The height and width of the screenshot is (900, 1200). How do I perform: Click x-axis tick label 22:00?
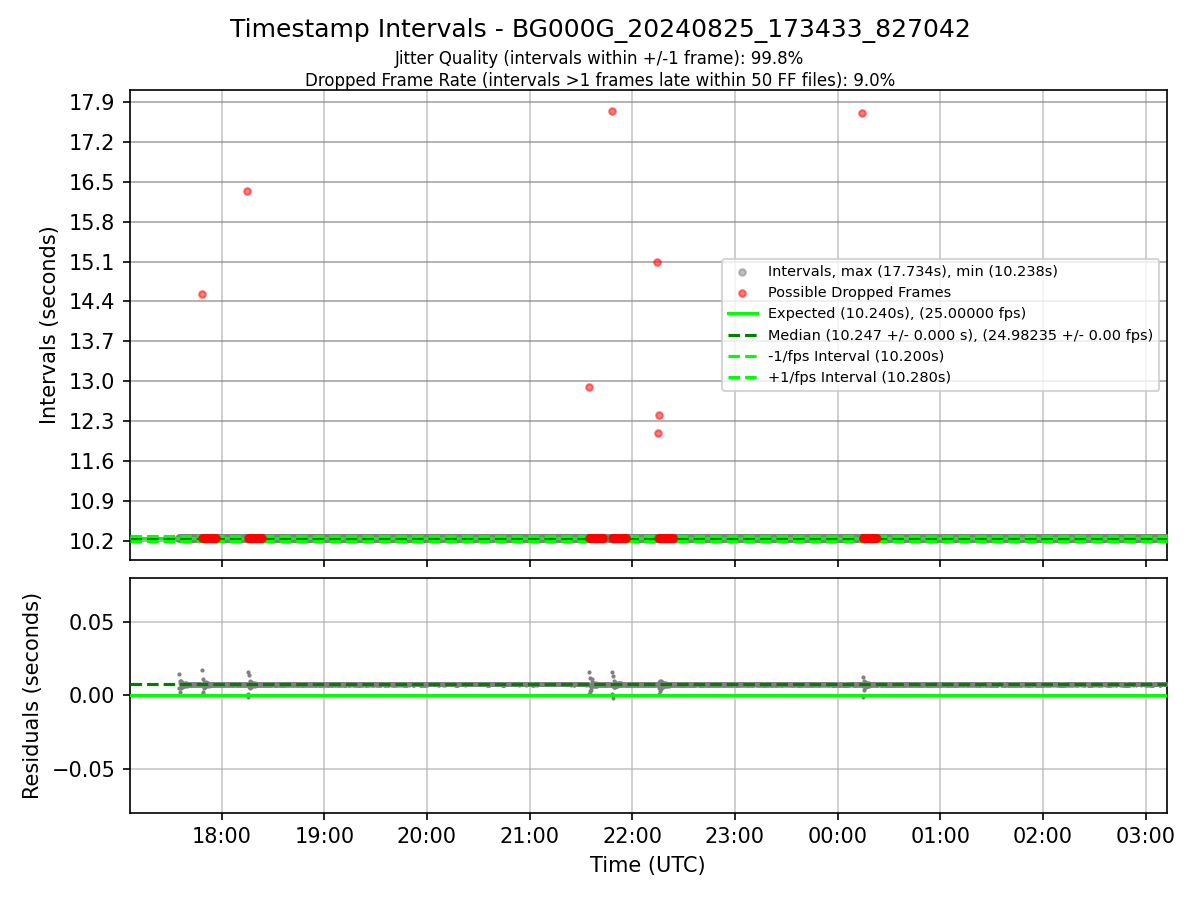[x=632, y=835]
